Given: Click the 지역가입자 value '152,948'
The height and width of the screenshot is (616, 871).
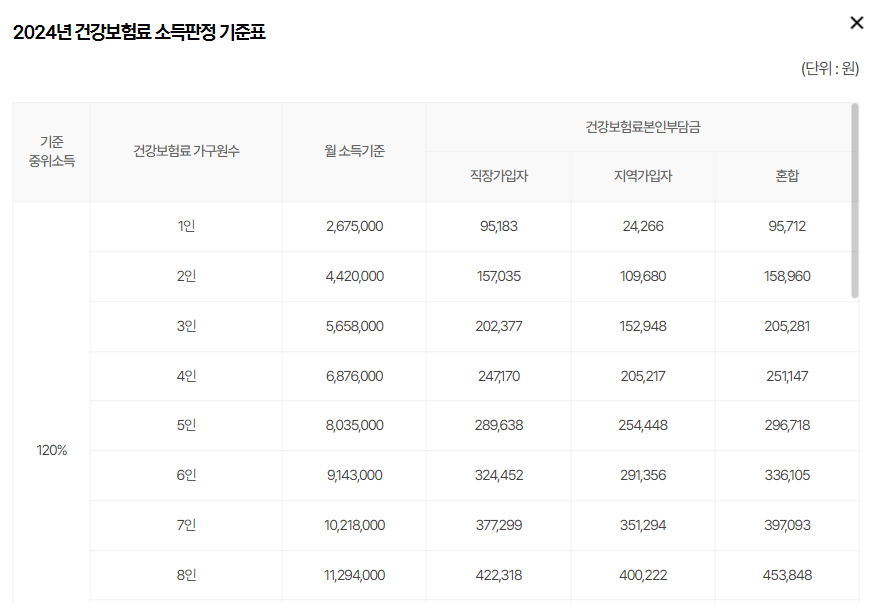Looking at the screenshot, I should 643,326.
